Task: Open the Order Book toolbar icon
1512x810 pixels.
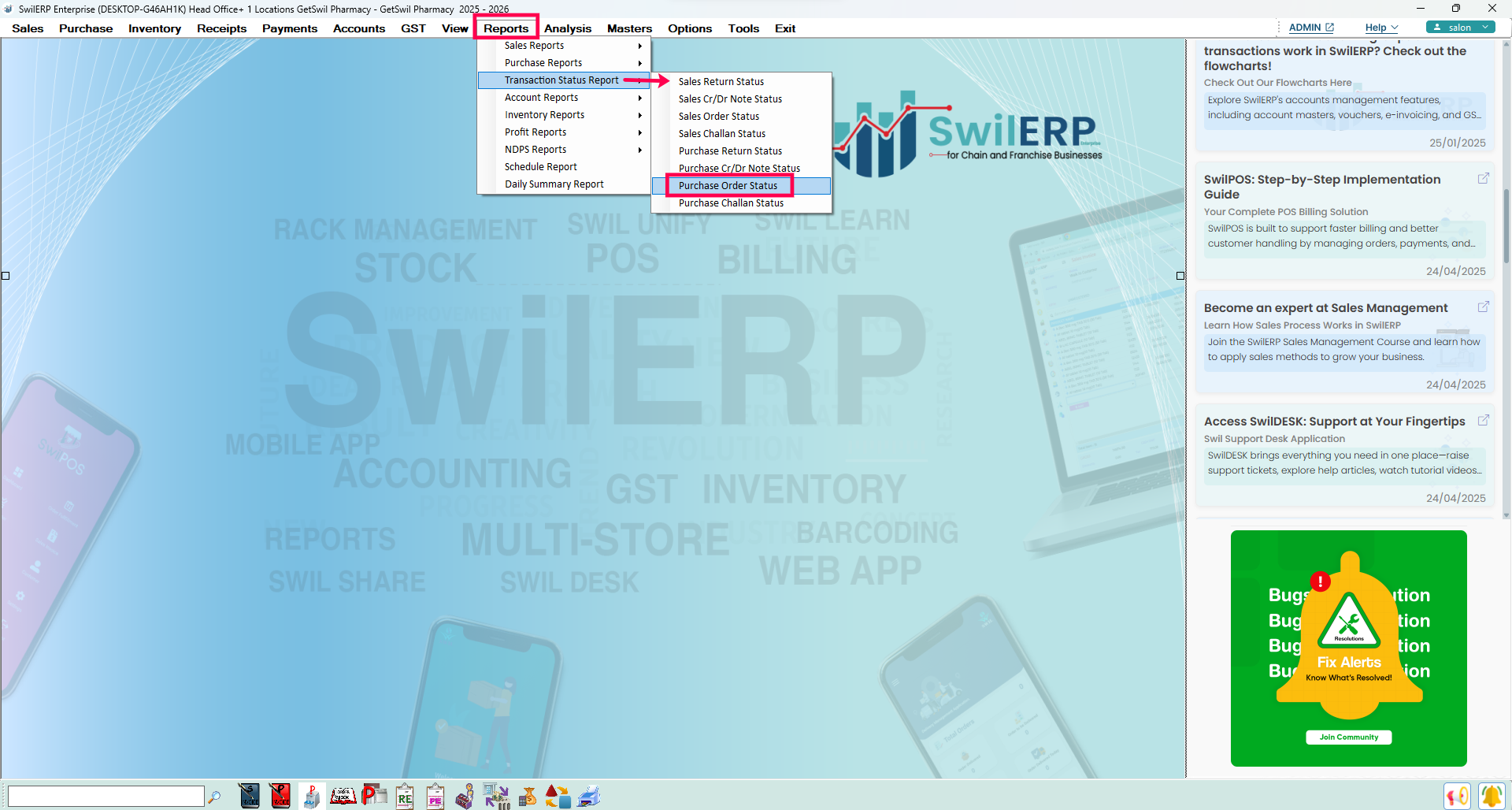Action: tap(343, 796)
